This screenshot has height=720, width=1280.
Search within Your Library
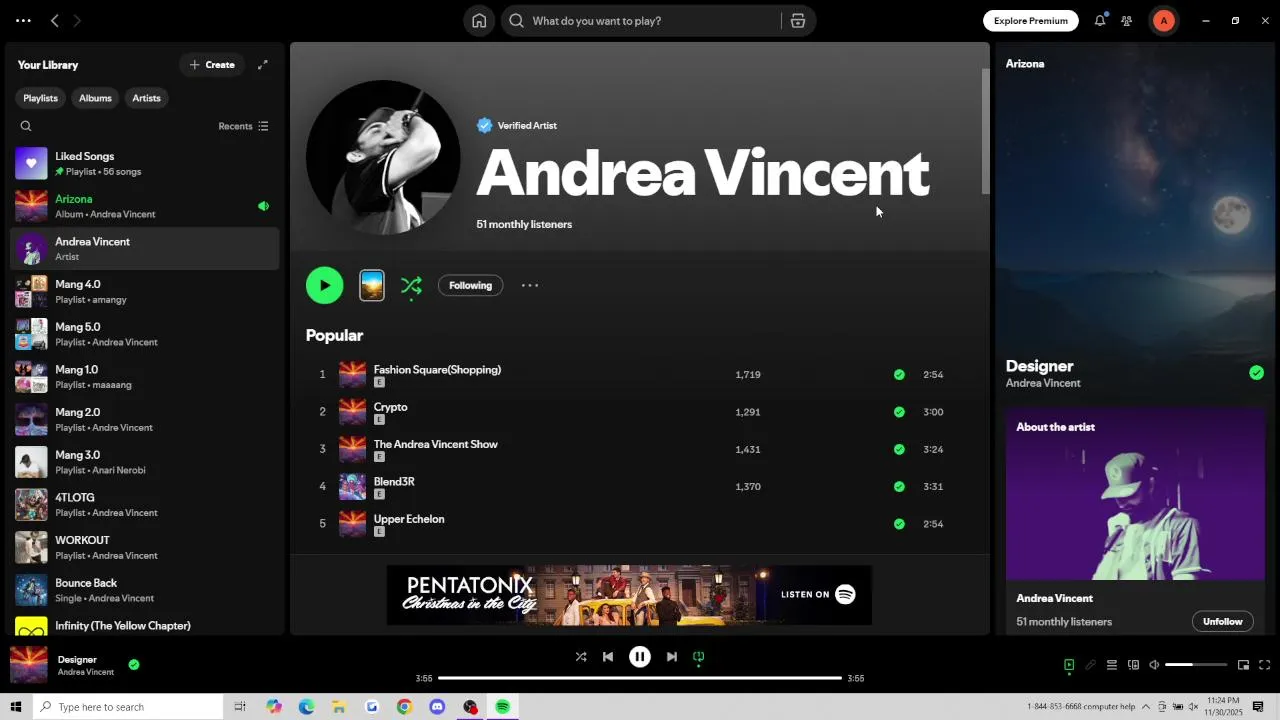pyautogui.click(x=26, y=126)
